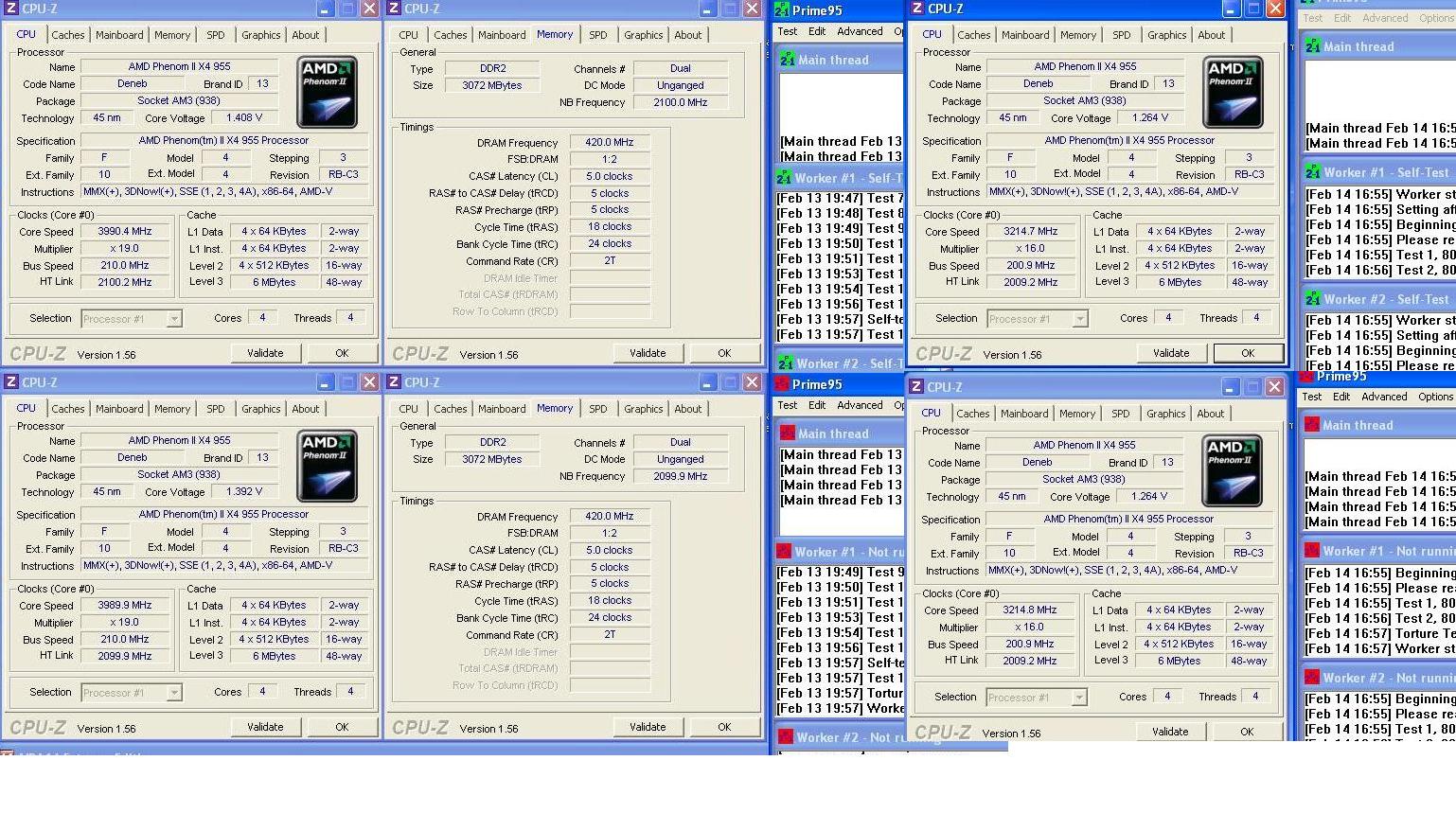Viewport: 1456px width, 831px height.
Task: Open Processor #1 selection dropdown in 1.408 V CPU-Z window
Action: (174, 319)
